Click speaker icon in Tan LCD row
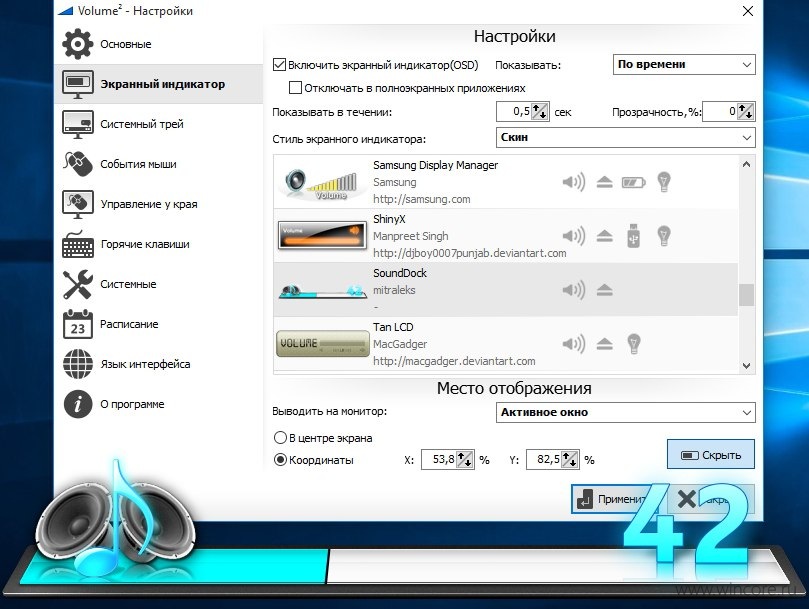The image size is (809, 609). (x=574, y=344)
